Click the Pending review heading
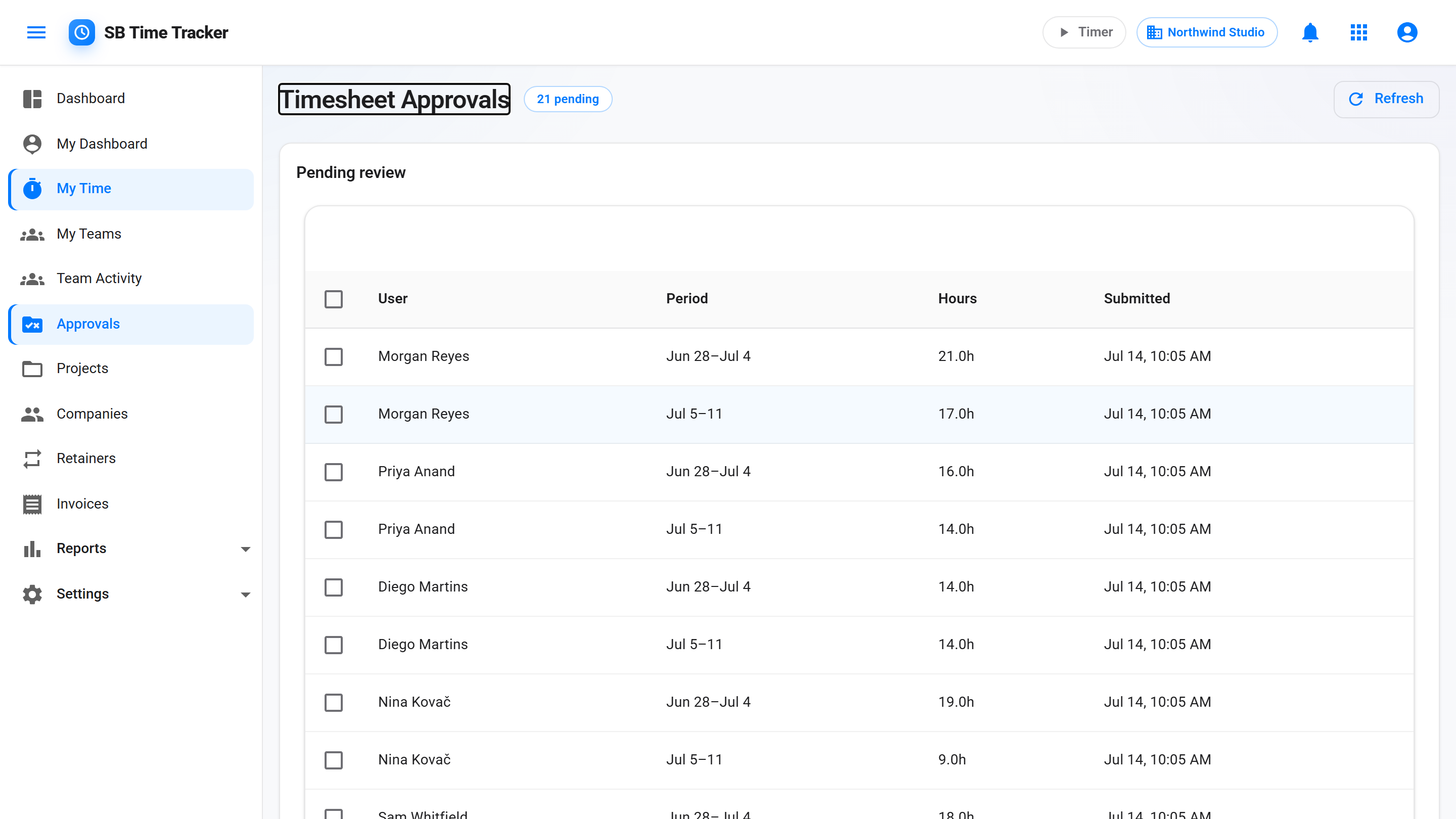This screenshot has width=1456, height=819. click(x=350, y=172)
